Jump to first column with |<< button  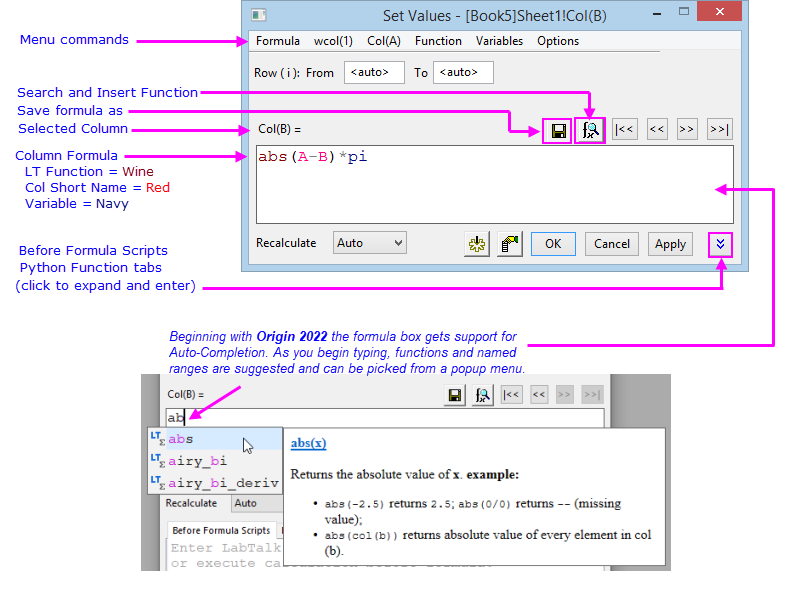pyautogui.click(x=624, y=129)
